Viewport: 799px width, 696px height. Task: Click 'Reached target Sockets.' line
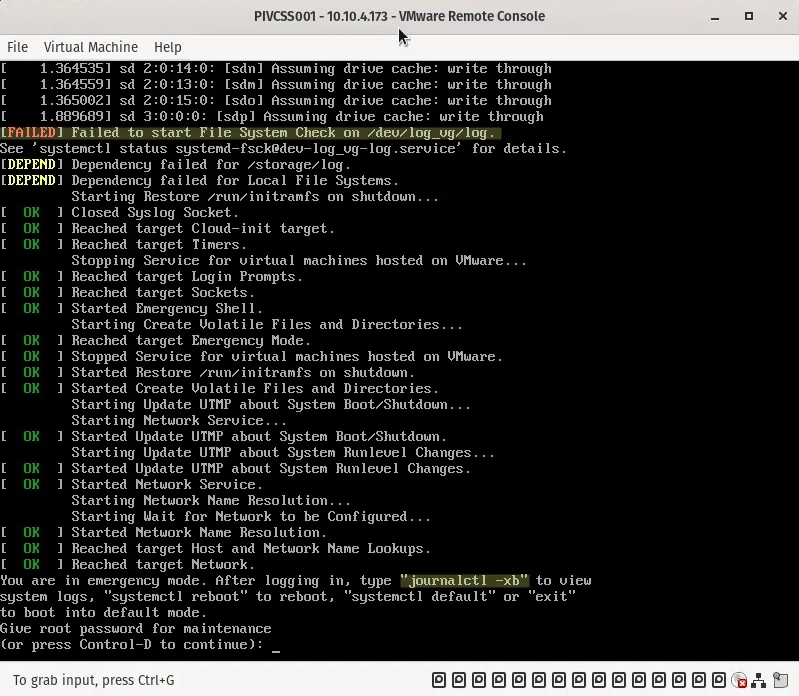point(163,293)
